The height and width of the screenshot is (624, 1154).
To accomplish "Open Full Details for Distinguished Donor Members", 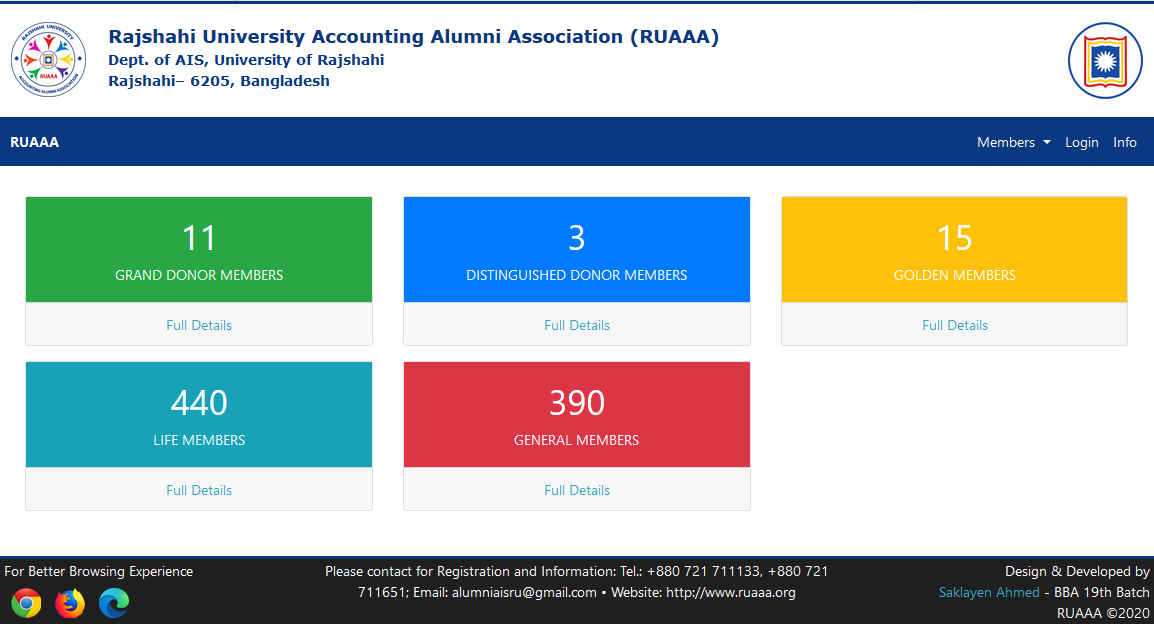I will point(577,325).
